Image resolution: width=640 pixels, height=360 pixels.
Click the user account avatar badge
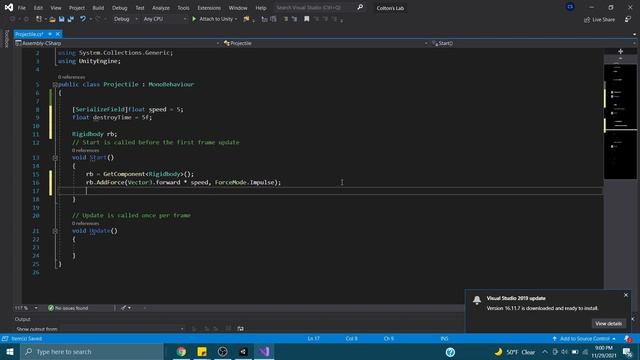570,7
